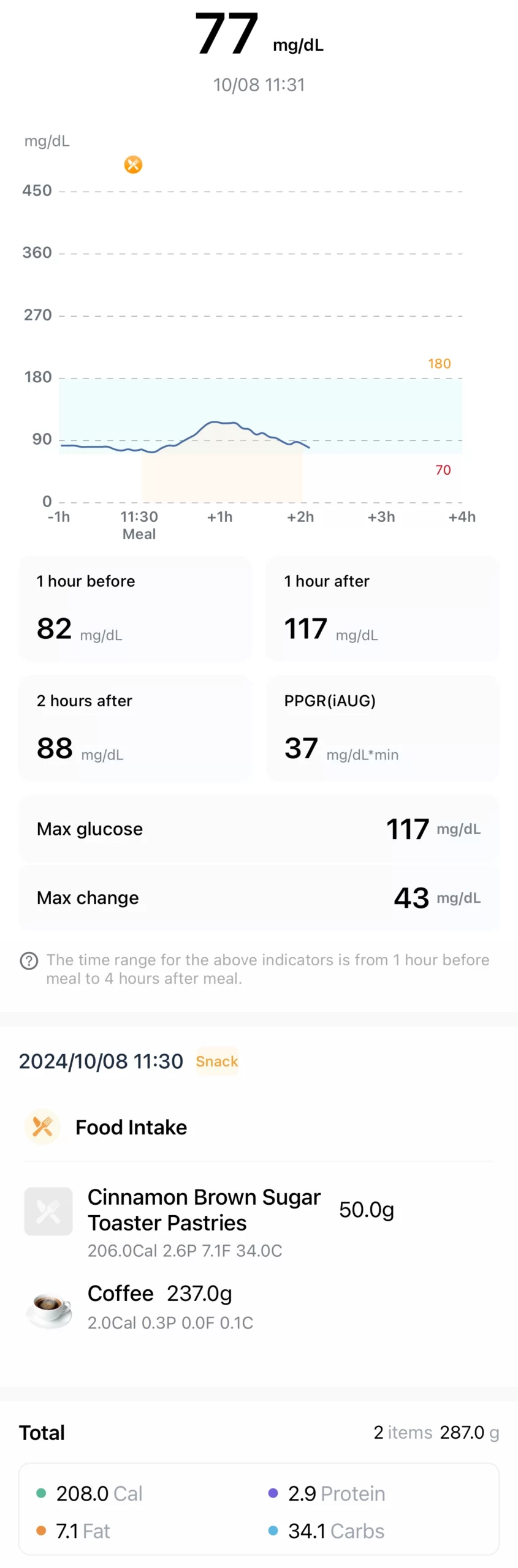The image size is (518, 1568).
Task: Tap the Food Intake fork-and-knife icon
Action: pos(42,1126)
